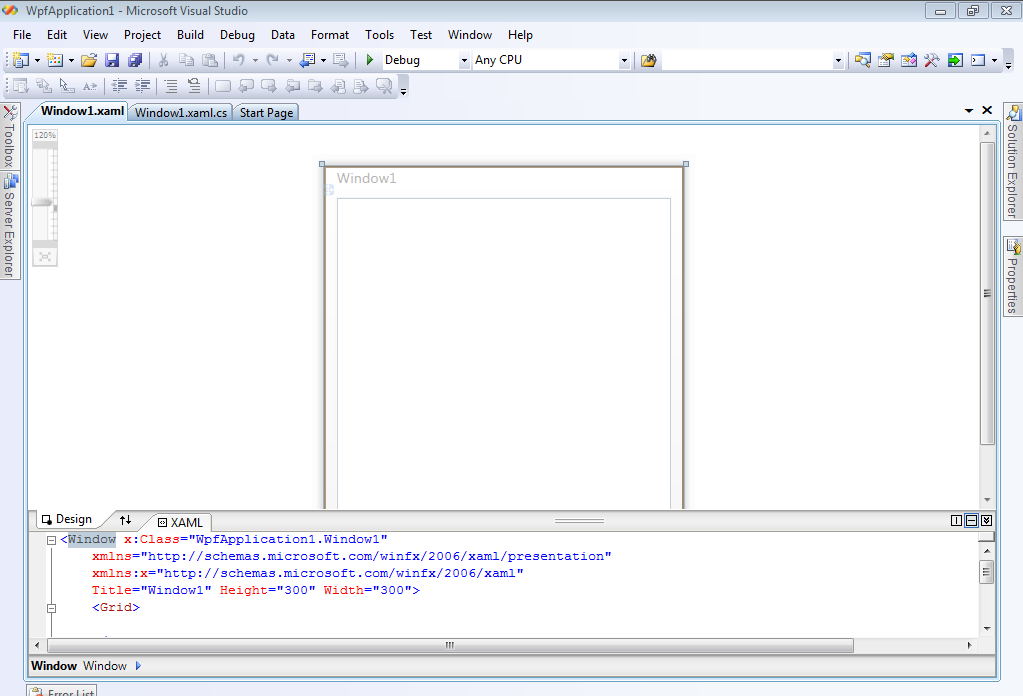1023x696 pixels.
Task: Open the Debug configuration dropdown
Action: [464, 61]
